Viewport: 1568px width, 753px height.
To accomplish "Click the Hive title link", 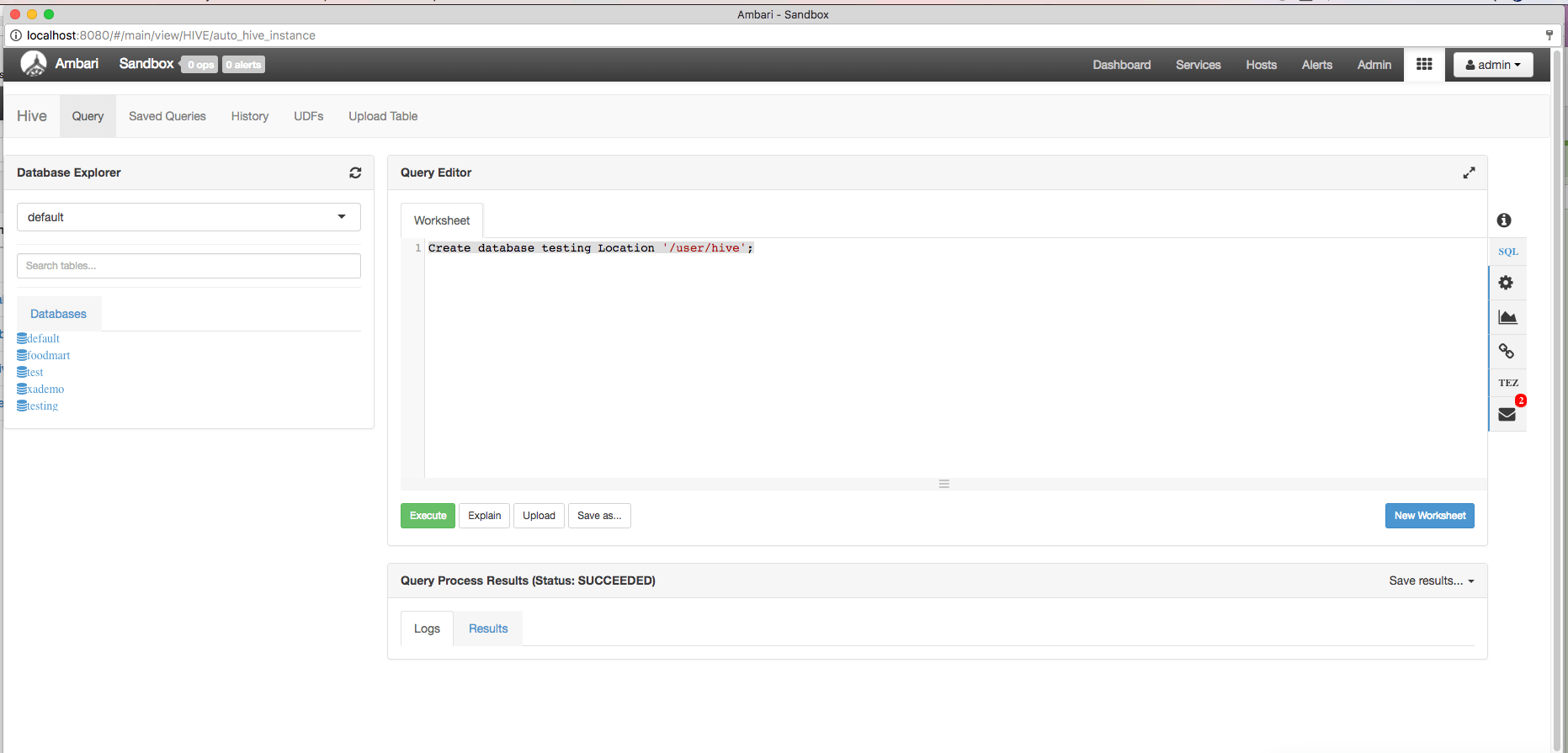I will click(32, 116).
